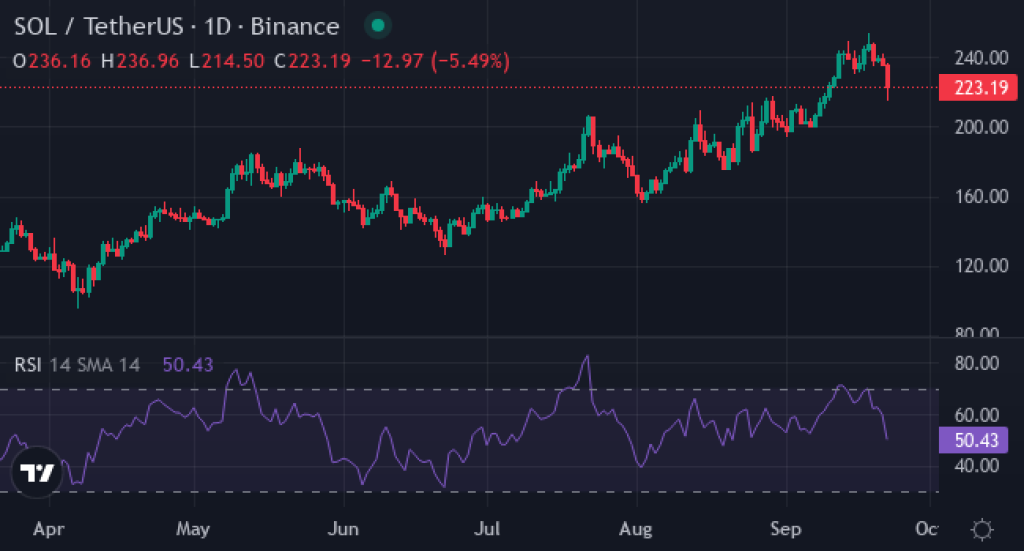Click the green market status dot
This screenshot has width=1024, height=551.
[377, 26]
